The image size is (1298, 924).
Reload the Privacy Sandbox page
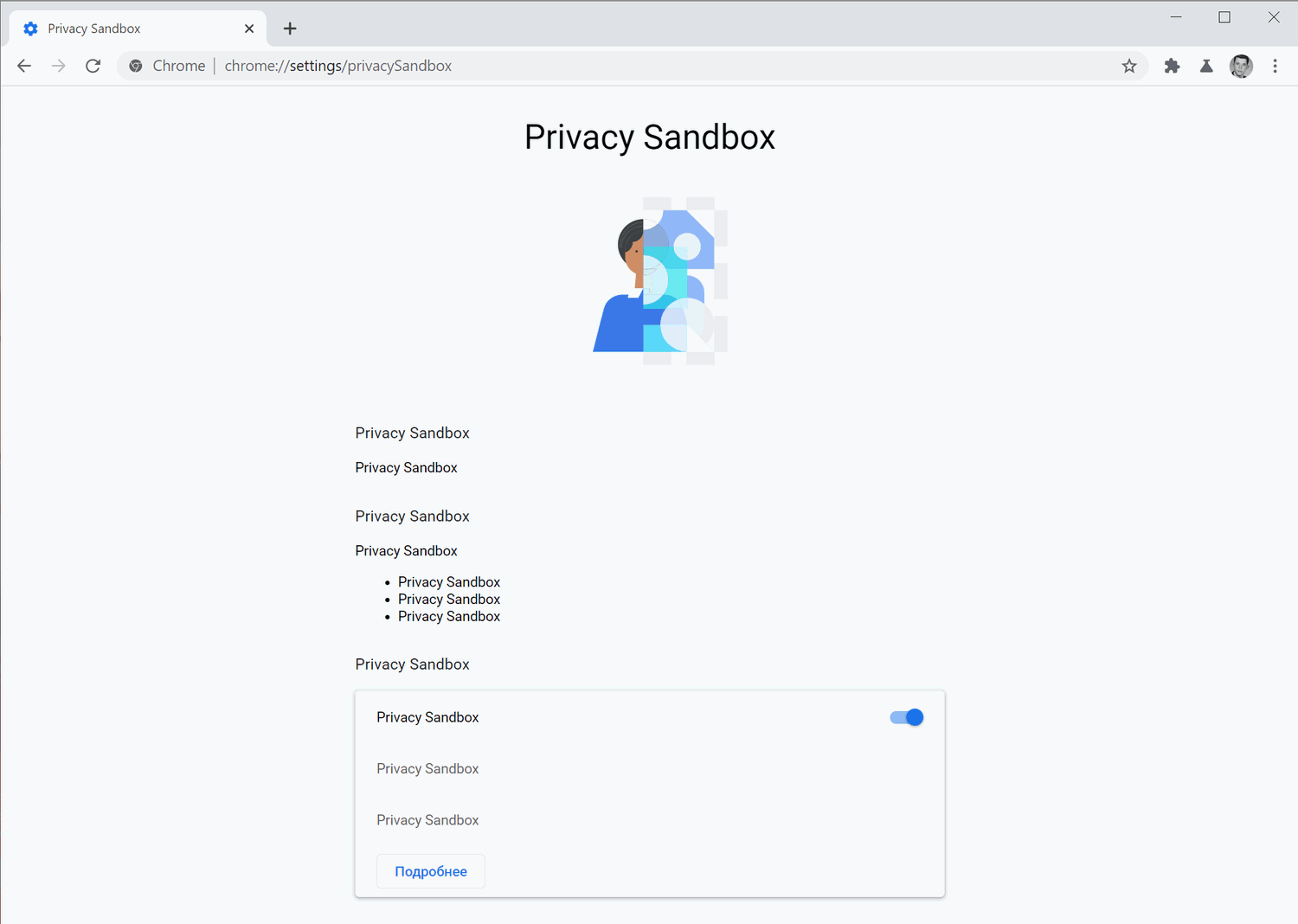click(x=93, y=66)
